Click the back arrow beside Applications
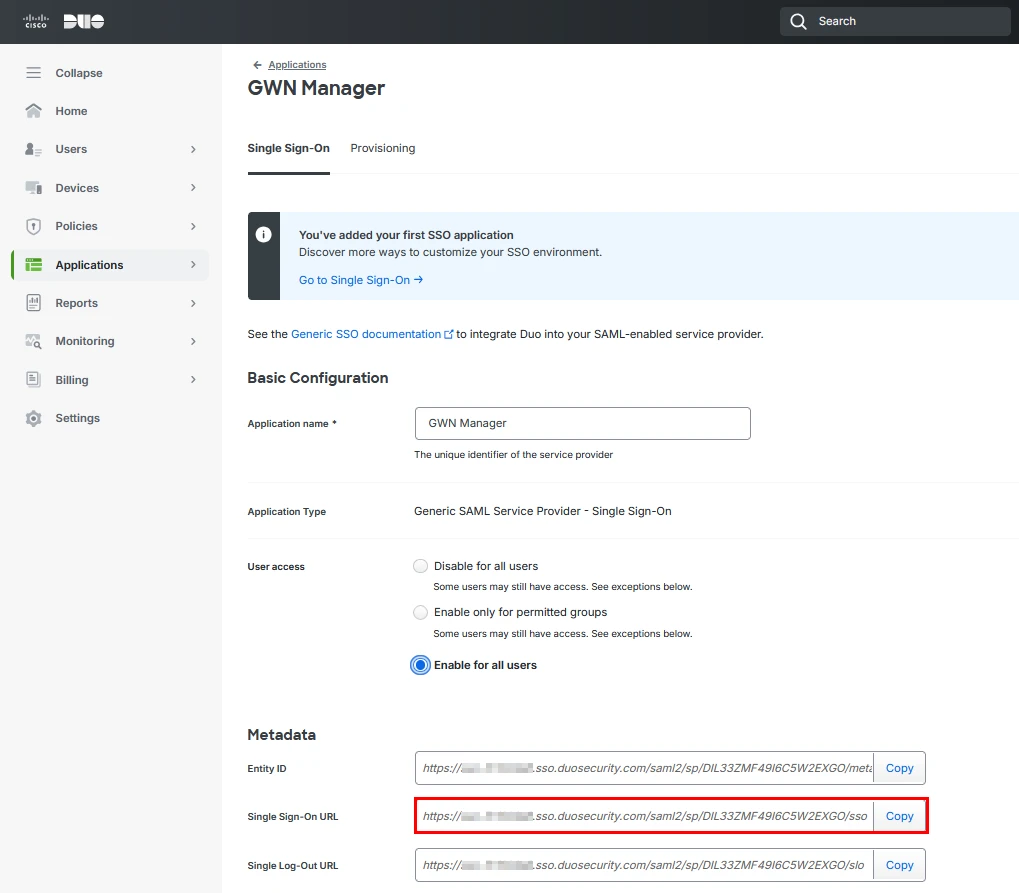Screen dimensions: 1019x893 point(257,65)
